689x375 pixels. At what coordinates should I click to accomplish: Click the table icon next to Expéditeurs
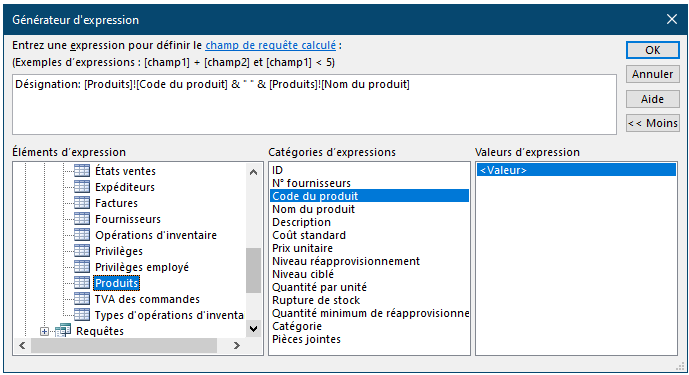(x=82, y=187)
